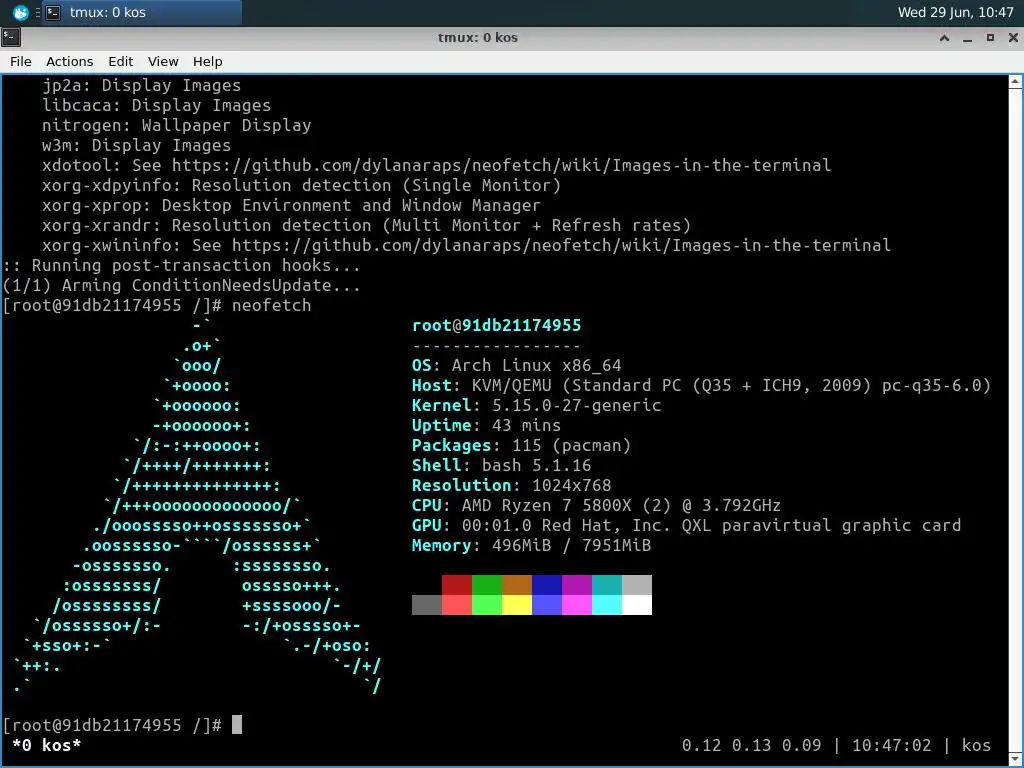Open the window menu icon in the title bar
The height and width of the screenshot is (768, 1024).
[x=10, y=37]
